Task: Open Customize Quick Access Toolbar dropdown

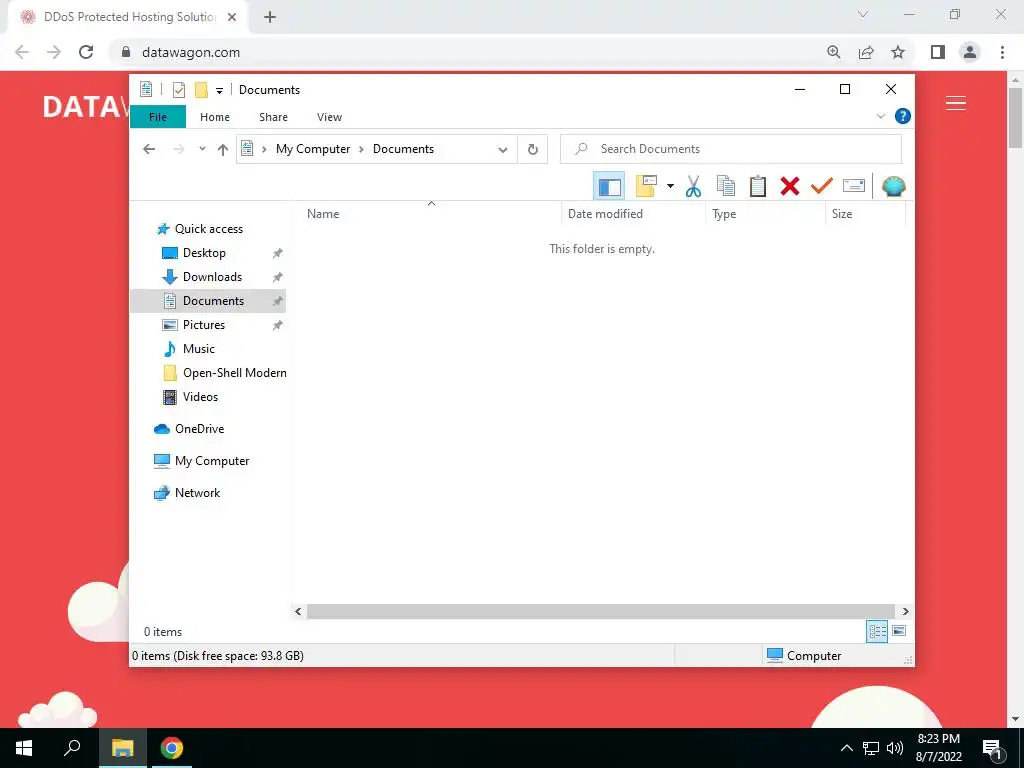Action: tap(219, 91)
